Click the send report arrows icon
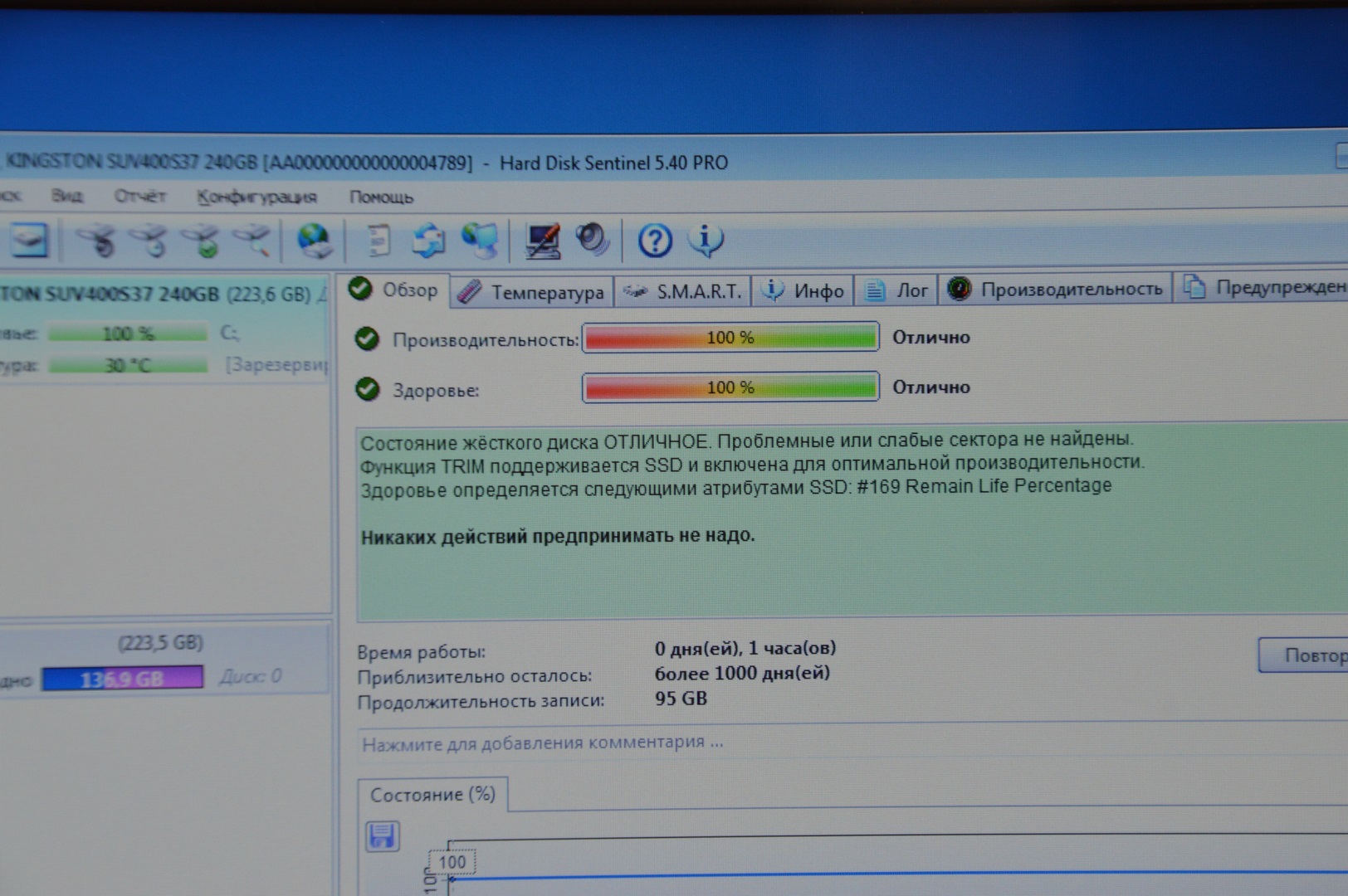This screenshot has height=896, width=1348. (x=428, y=241)
